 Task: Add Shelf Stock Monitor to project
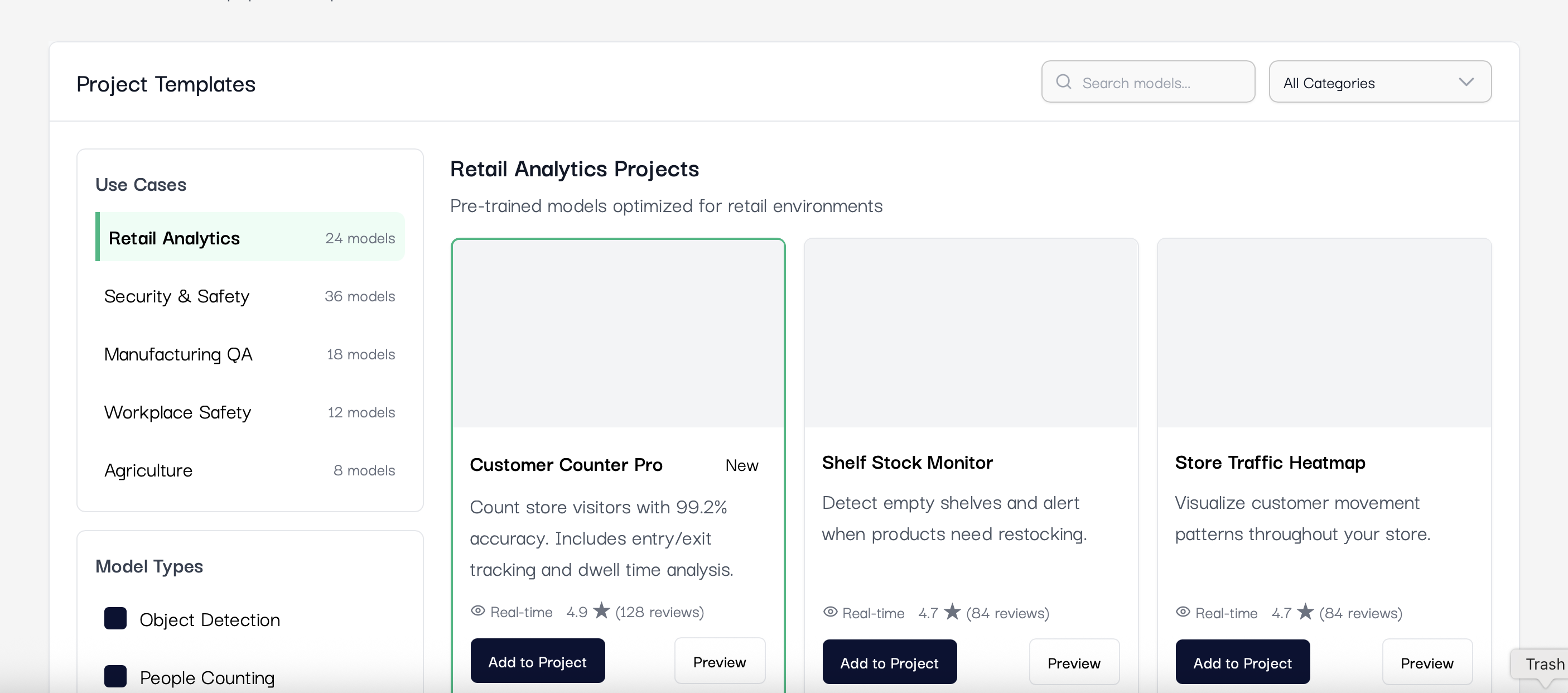click(x=889, y=662)
